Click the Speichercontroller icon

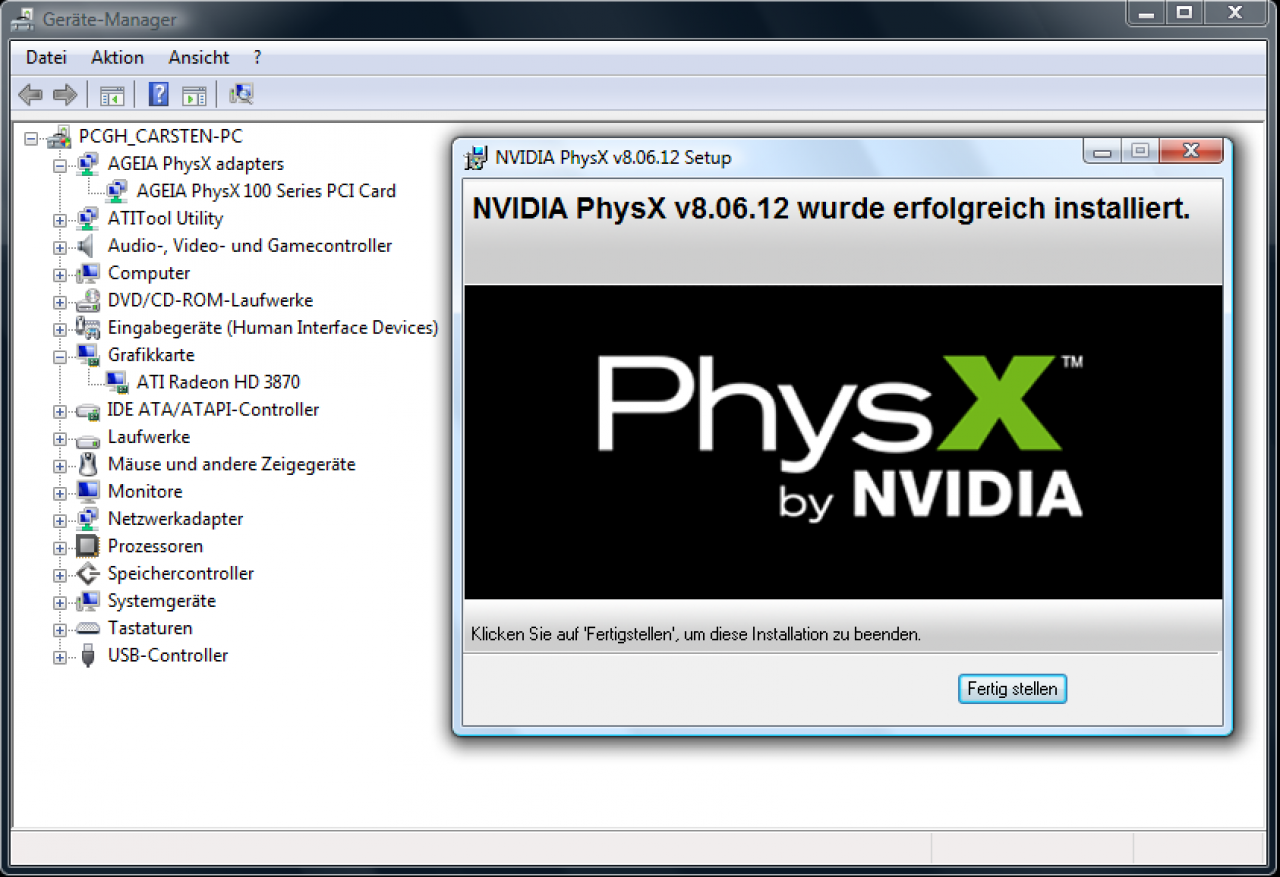click(88, 574)
